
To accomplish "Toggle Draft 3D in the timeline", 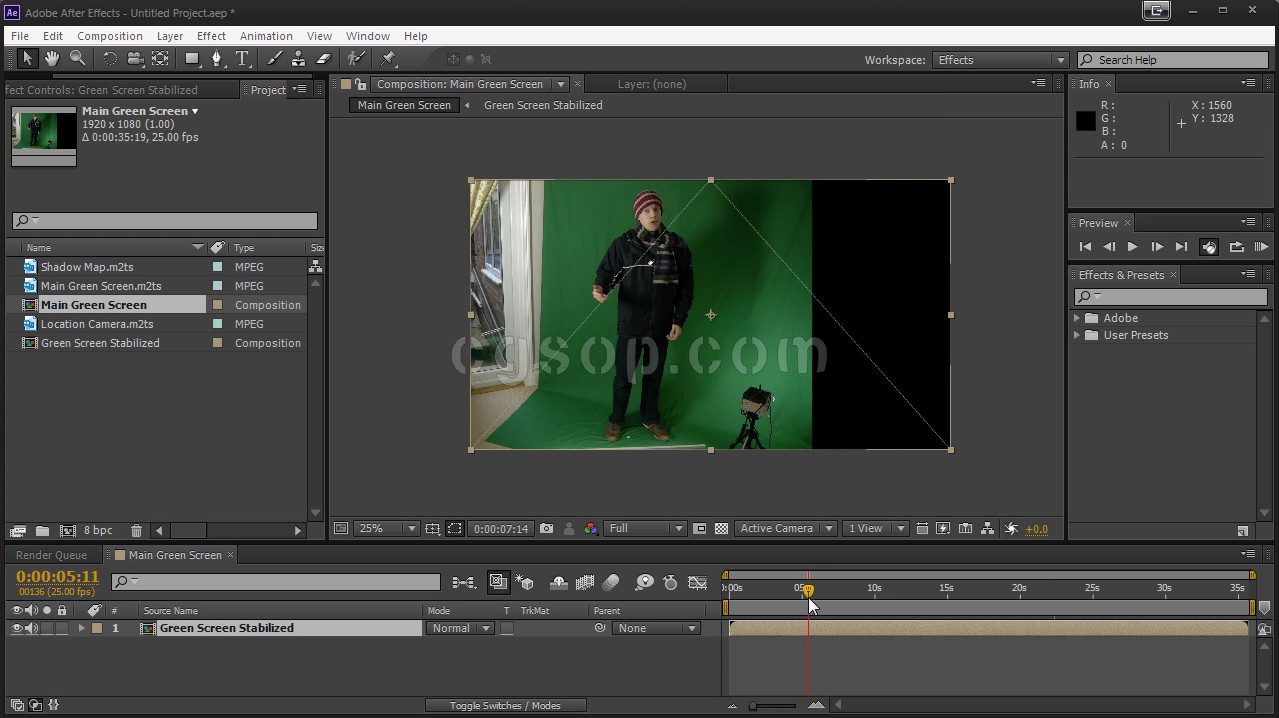I will (x=525, y=582).
